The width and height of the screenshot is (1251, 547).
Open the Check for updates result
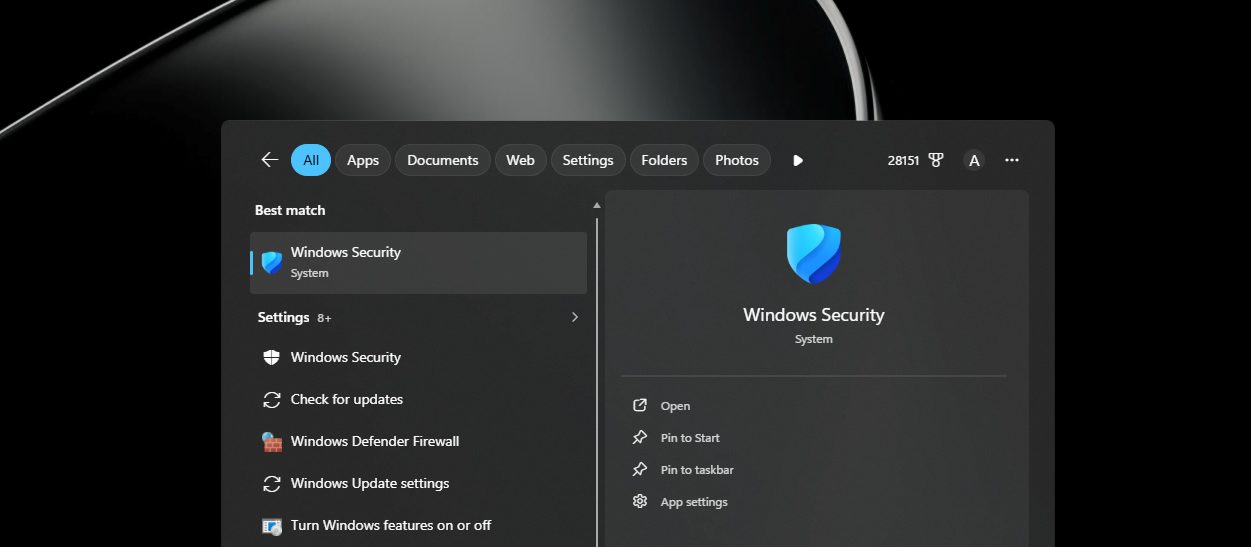[x=418, y=399]
